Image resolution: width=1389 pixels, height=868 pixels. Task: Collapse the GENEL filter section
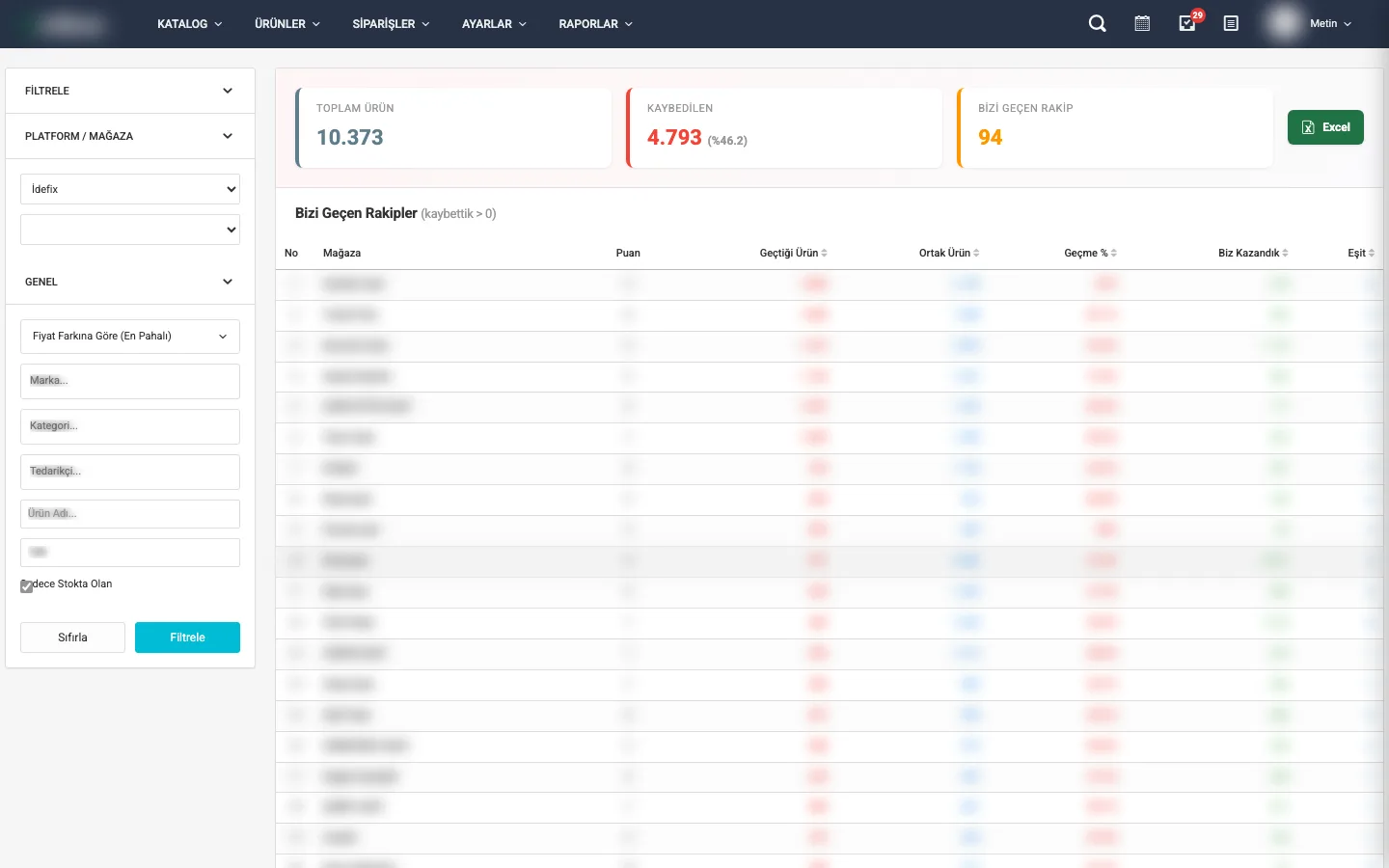[228, 282]
